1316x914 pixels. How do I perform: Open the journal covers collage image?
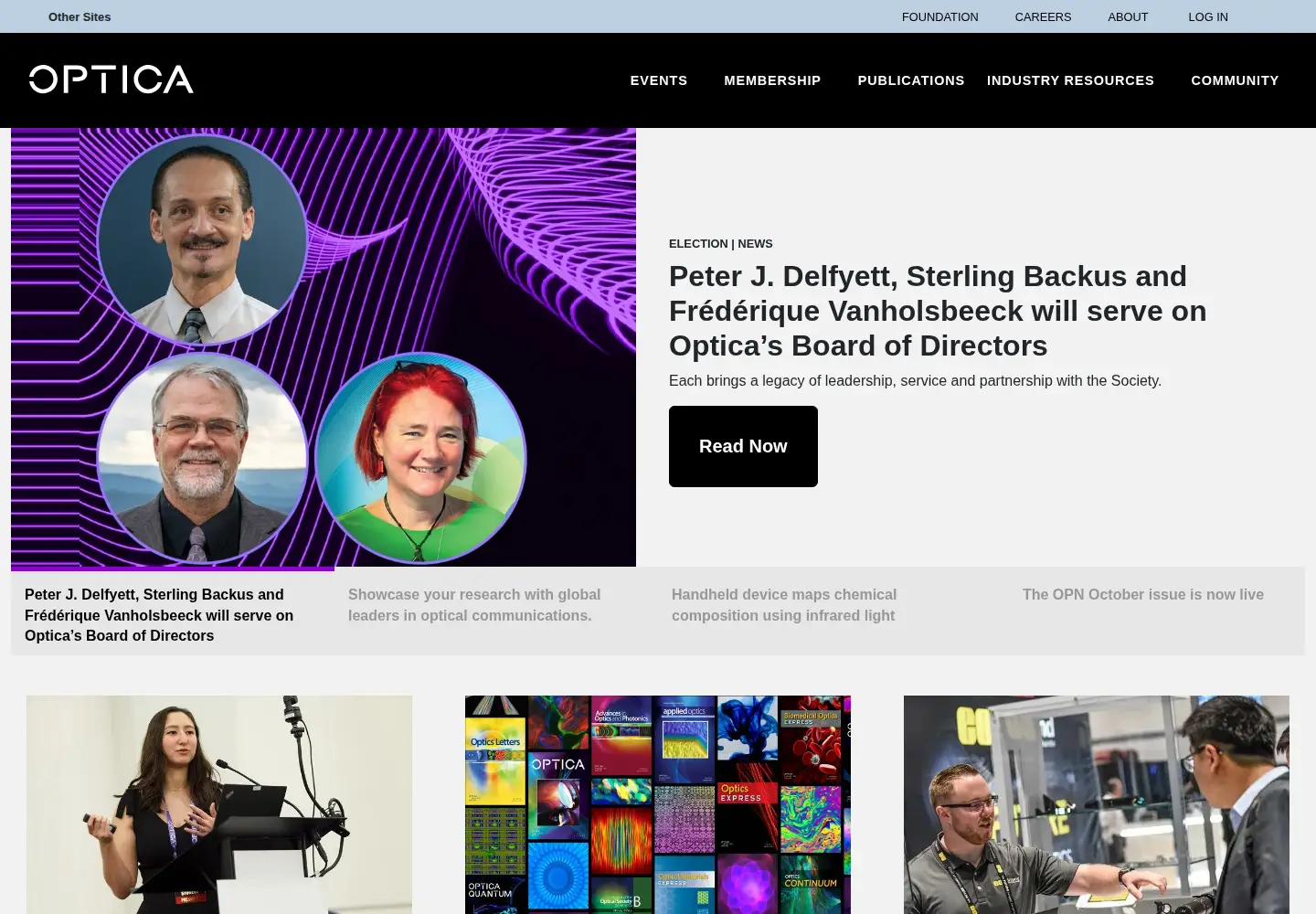click(x=658, y=804)
